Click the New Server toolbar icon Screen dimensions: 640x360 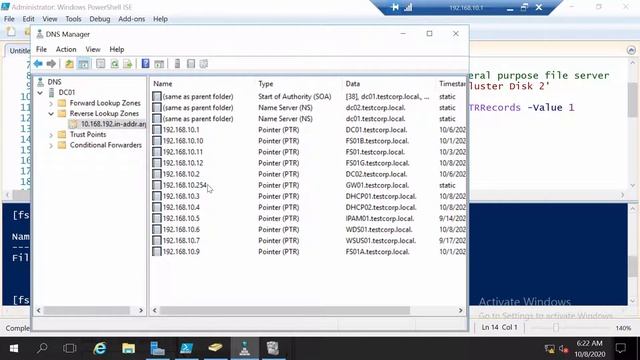click(177, 64)
